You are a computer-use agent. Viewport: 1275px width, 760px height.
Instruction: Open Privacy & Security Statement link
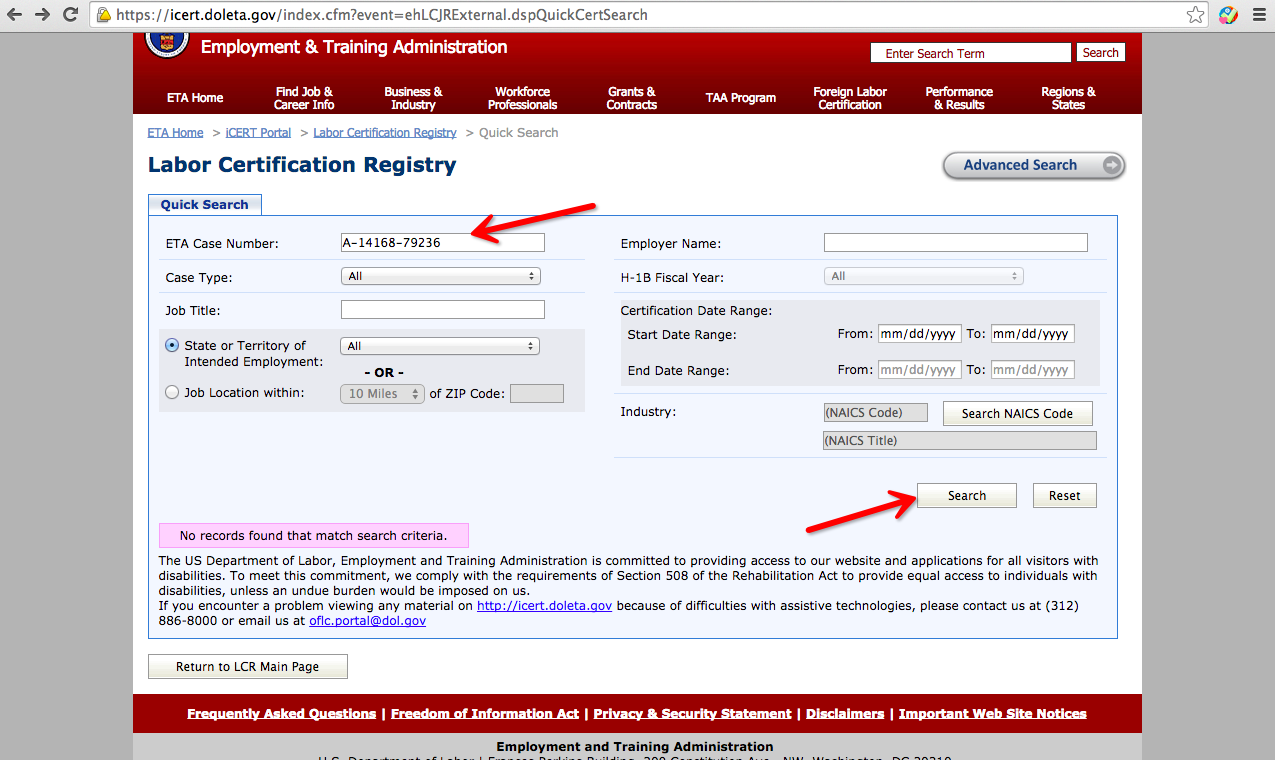point(692,714)
